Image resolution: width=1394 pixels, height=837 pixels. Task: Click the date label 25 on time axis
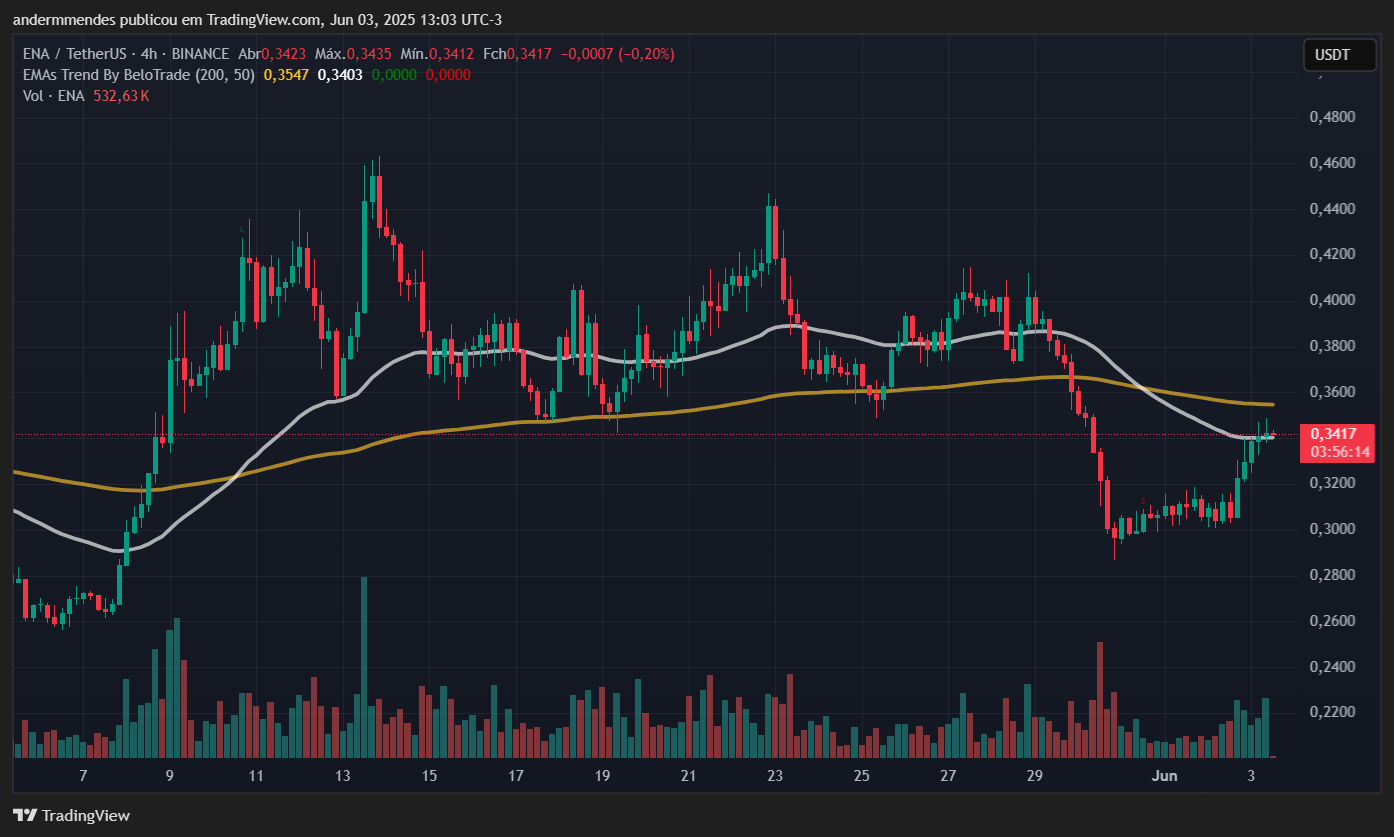pos(861,776)
